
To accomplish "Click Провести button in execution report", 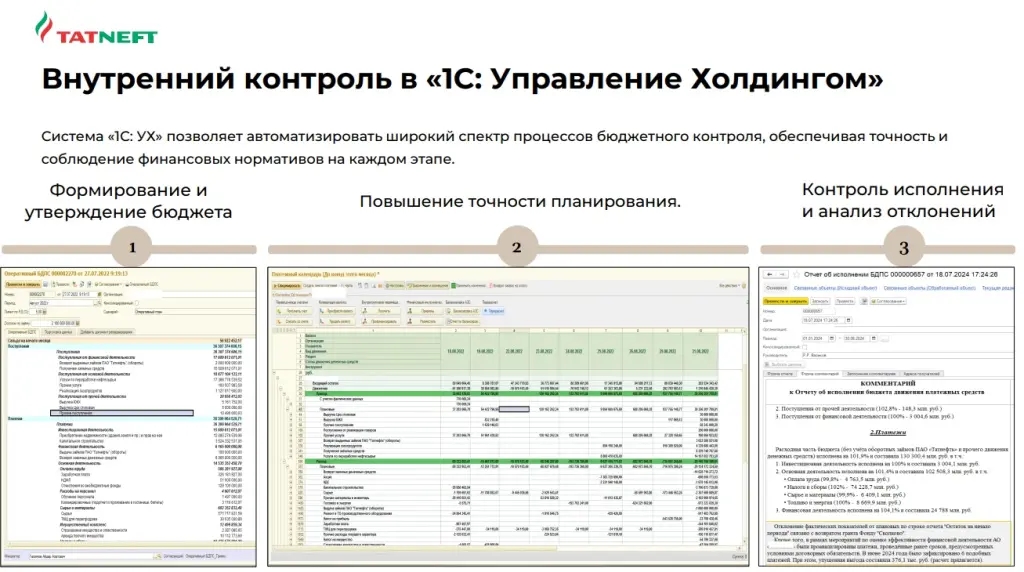I will point(844,301).
